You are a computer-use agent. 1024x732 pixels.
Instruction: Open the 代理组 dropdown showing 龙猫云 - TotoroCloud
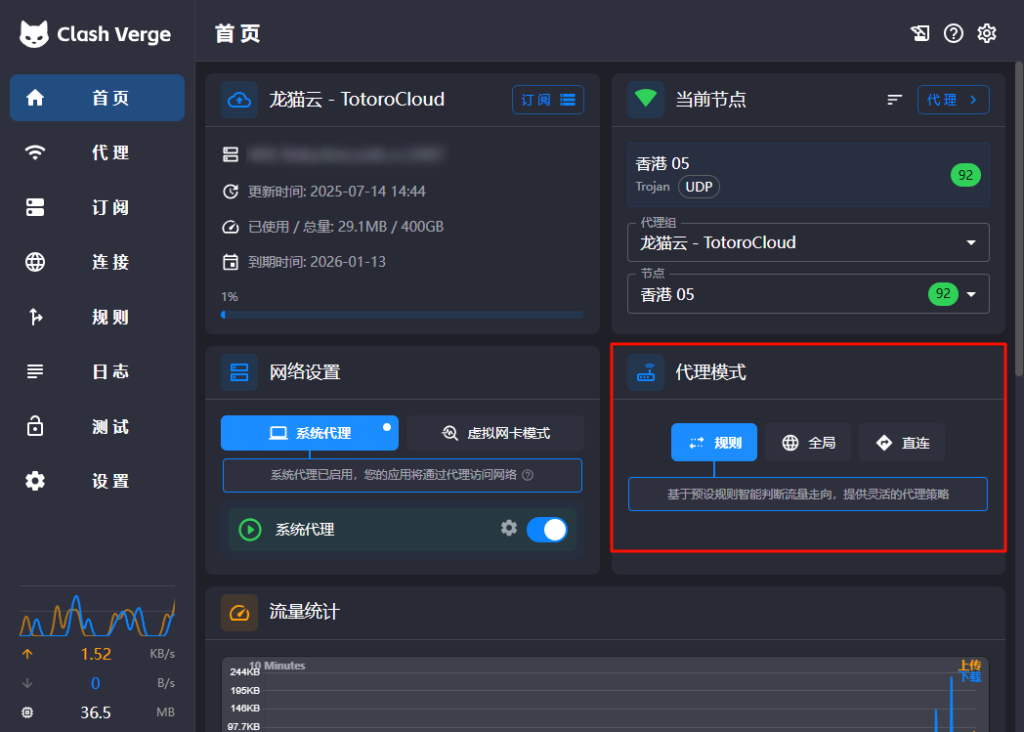[x=807, y=242]
